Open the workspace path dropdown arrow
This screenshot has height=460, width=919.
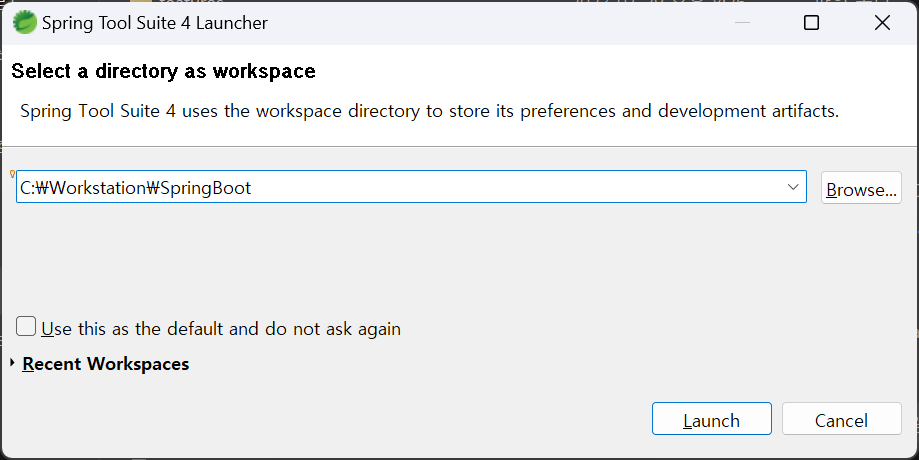793,187
